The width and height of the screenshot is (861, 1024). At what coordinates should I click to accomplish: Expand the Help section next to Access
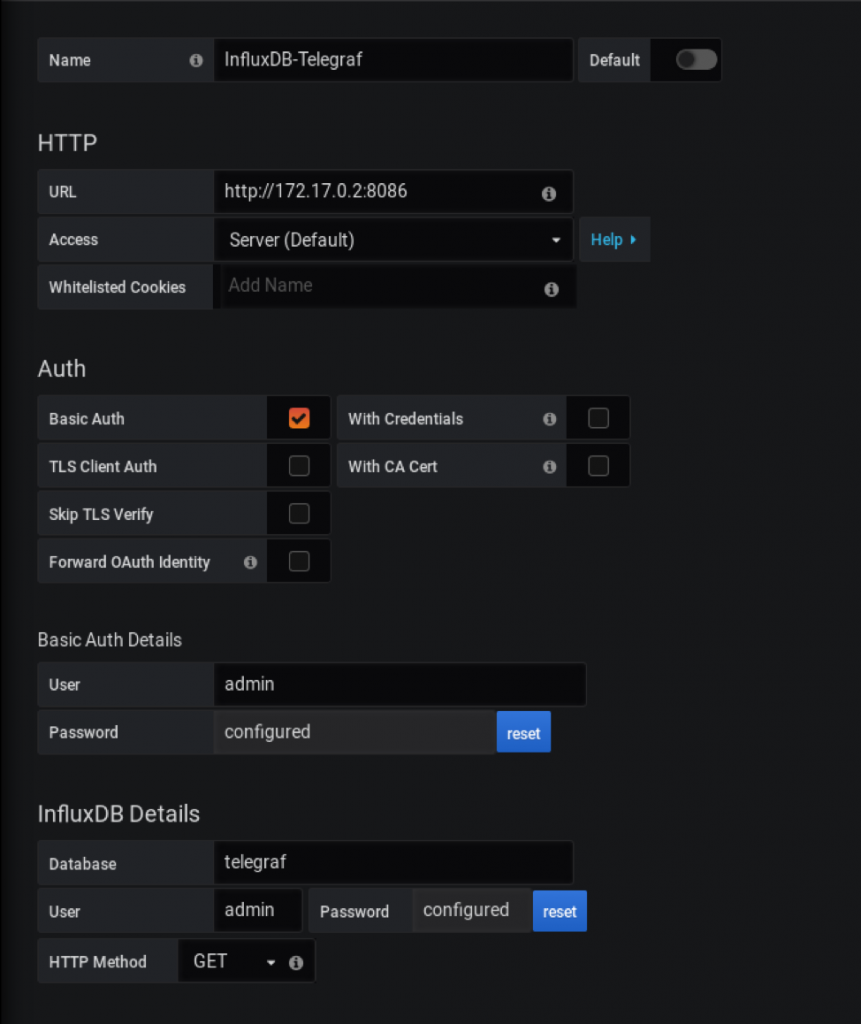click(x=614, y=240)
